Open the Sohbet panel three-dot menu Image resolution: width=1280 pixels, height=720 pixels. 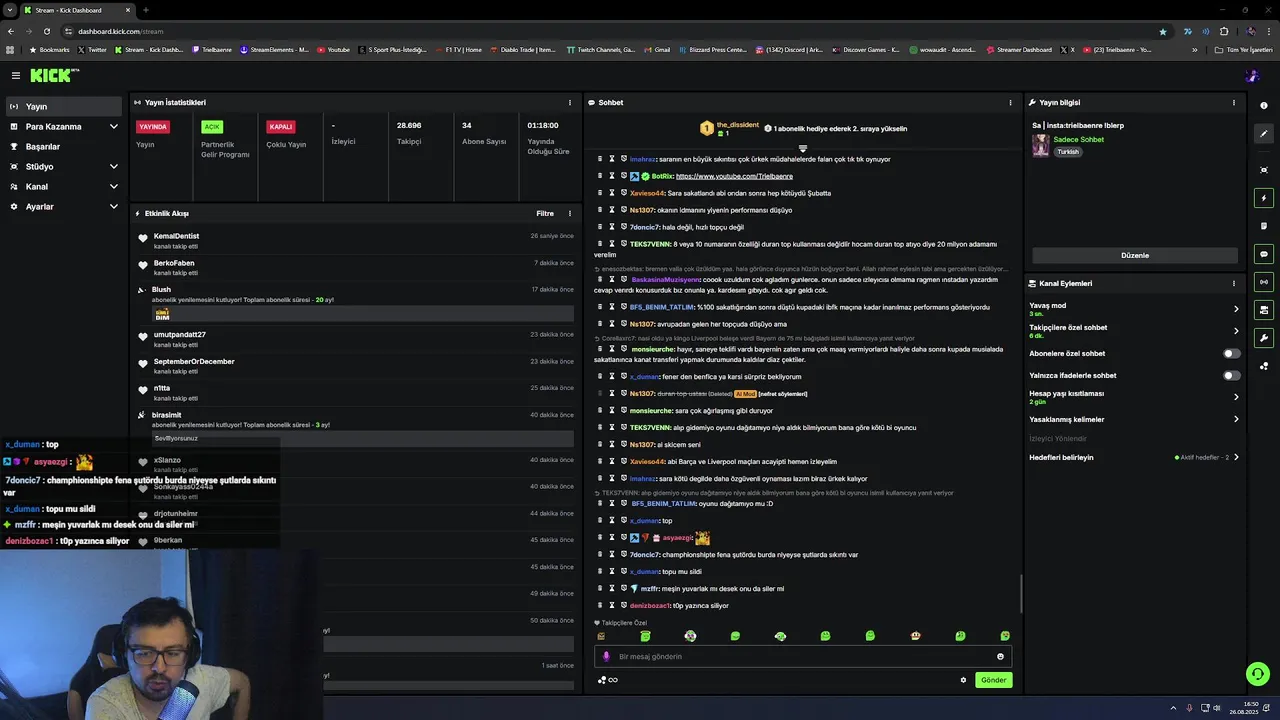pyautogui.click(x=1010, y=102)
